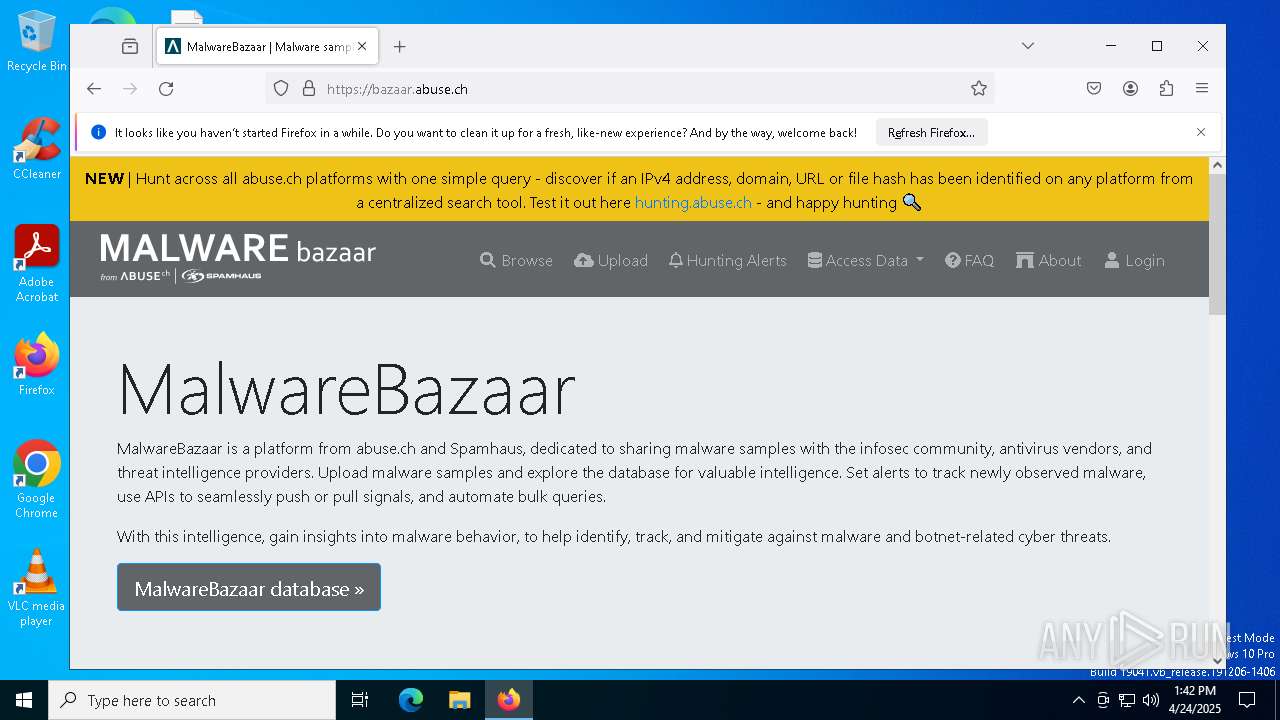Open MalwareBazaar database button

pos(249,588)
